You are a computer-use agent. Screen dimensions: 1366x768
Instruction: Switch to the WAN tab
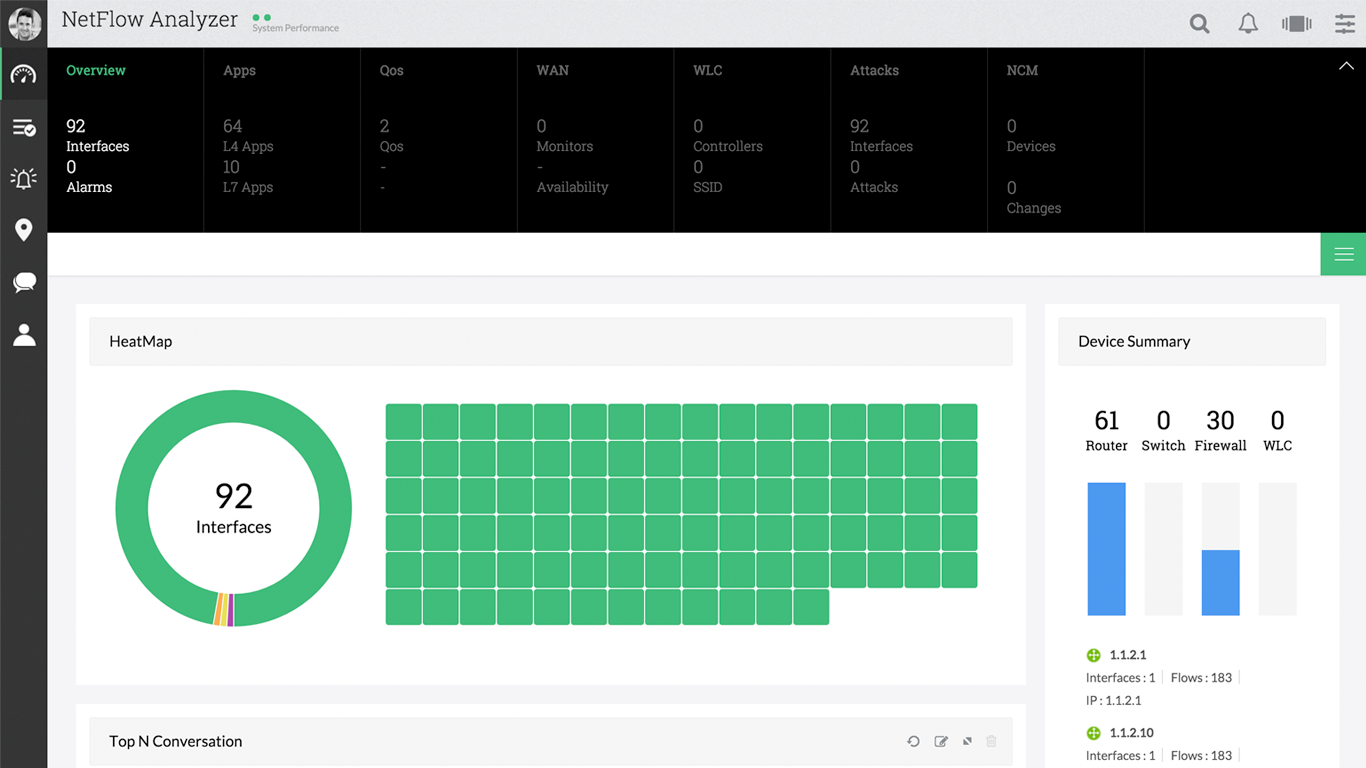pyautogui.click(x=553, y=70)
